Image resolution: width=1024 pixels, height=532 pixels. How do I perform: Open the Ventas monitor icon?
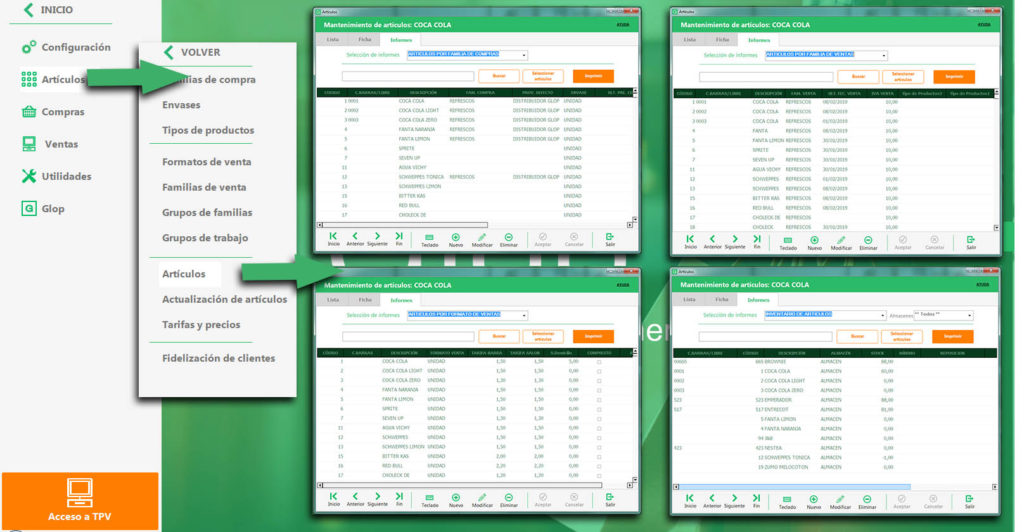[29, 144]
